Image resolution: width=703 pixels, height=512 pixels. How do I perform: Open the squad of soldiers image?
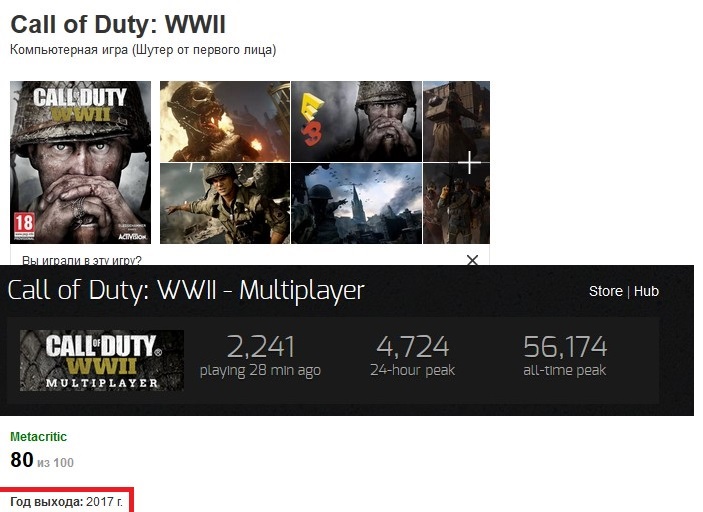coord(456,204)
